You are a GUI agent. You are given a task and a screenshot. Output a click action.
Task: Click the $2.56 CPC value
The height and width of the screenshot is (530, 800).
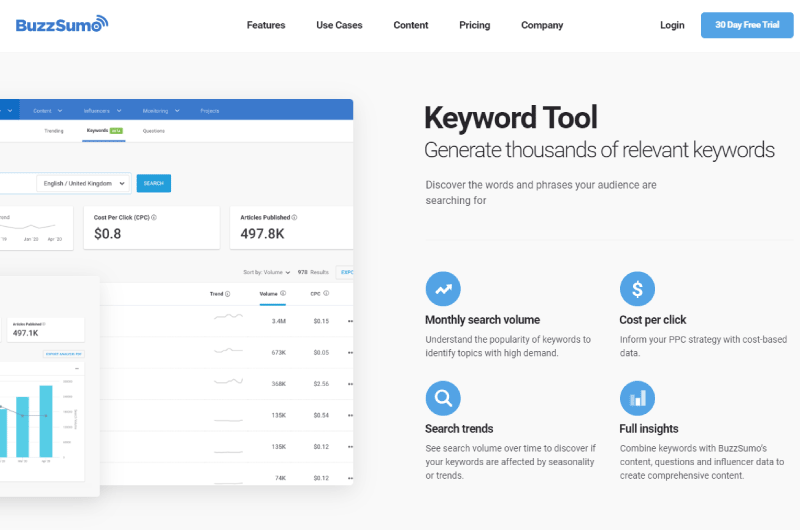coord(321,384)
